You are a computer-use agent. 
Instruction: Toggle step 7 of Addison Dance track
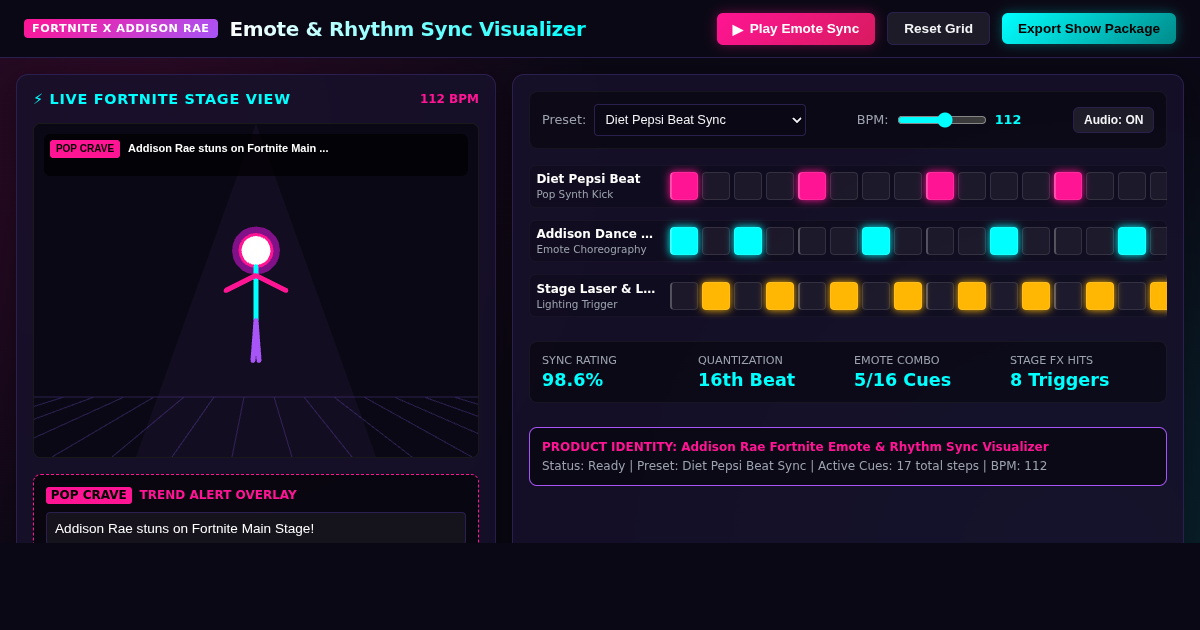[x=876, y=241]
